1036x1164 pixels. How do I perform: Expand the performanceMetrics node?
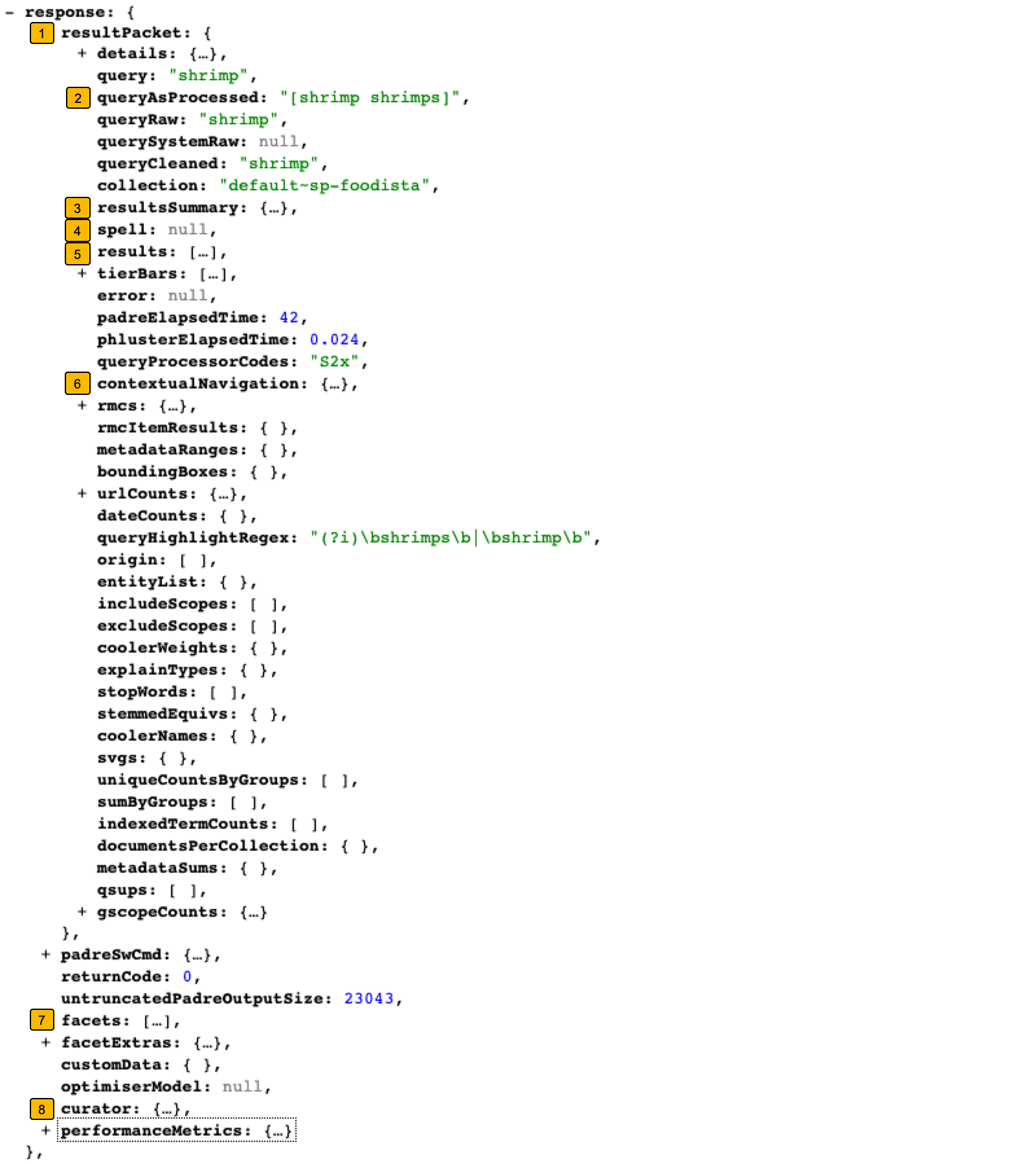(45, 1130)
